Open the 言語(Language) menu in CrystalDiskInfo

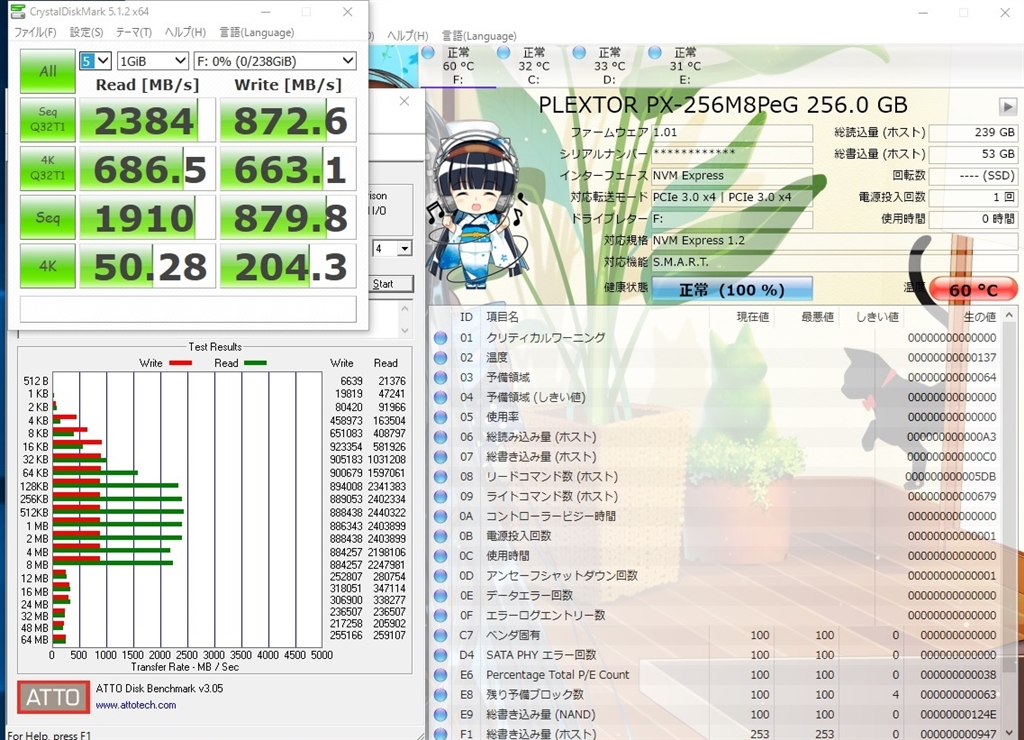pyautogui.click(x=479, y=36)
